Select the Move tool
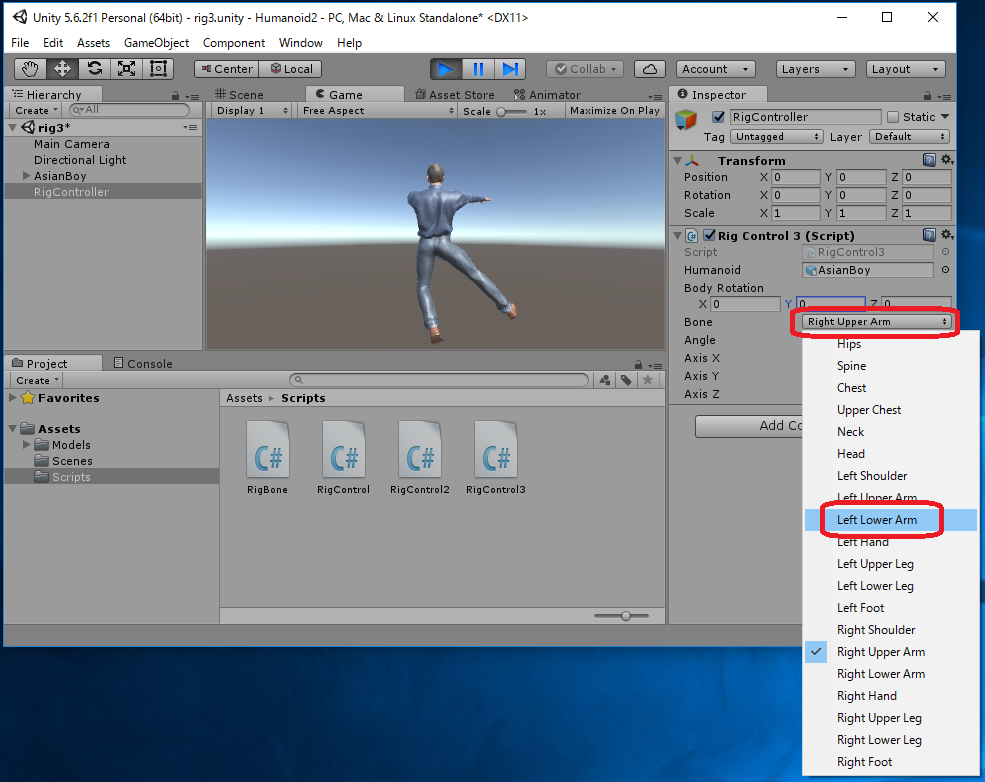985x782 pixels. pyautogui.click(x=62, y=69)
